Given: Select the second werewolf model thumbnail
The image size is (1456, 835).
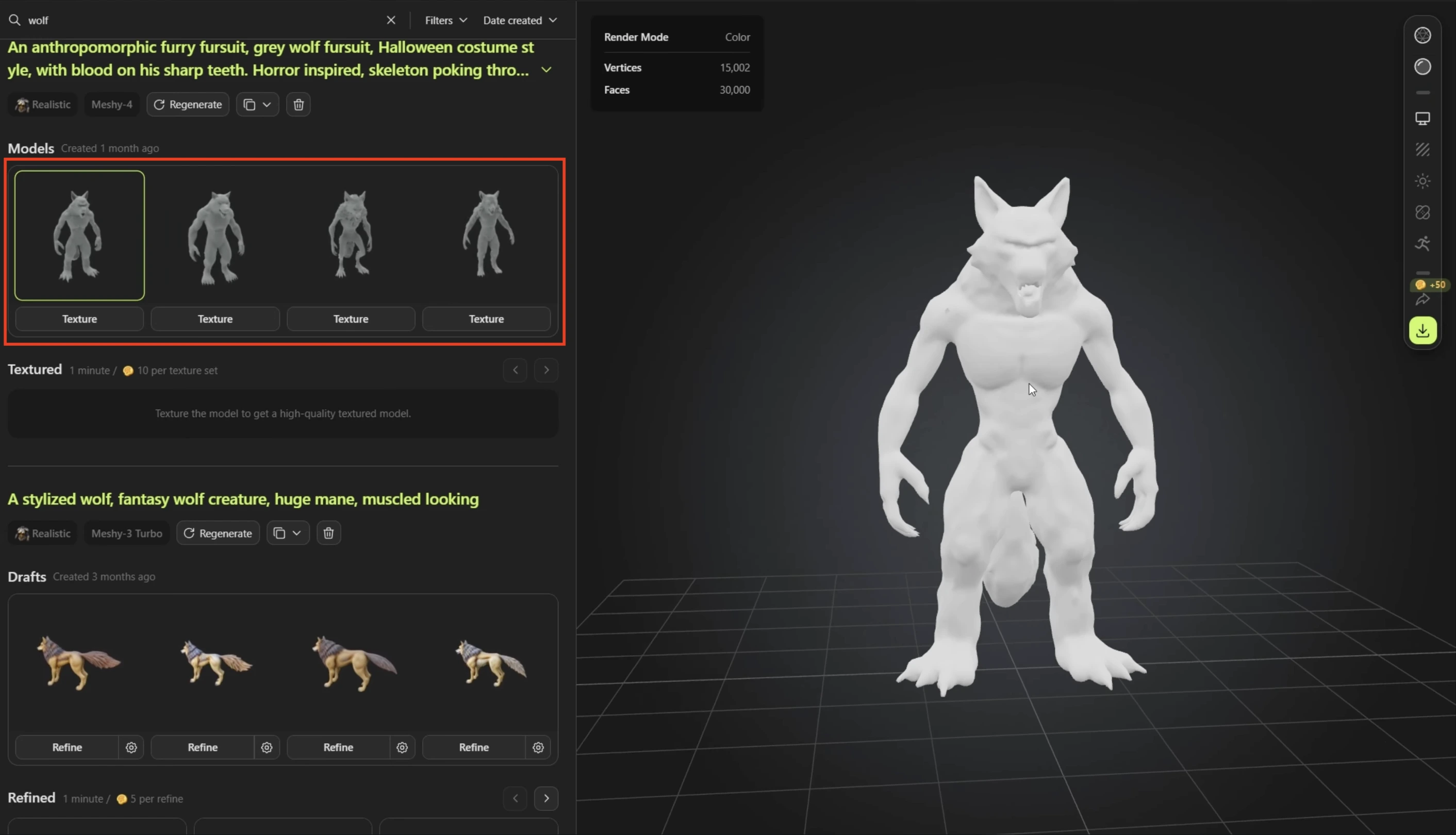Looking at the screenshot, I should click(214, 235).
